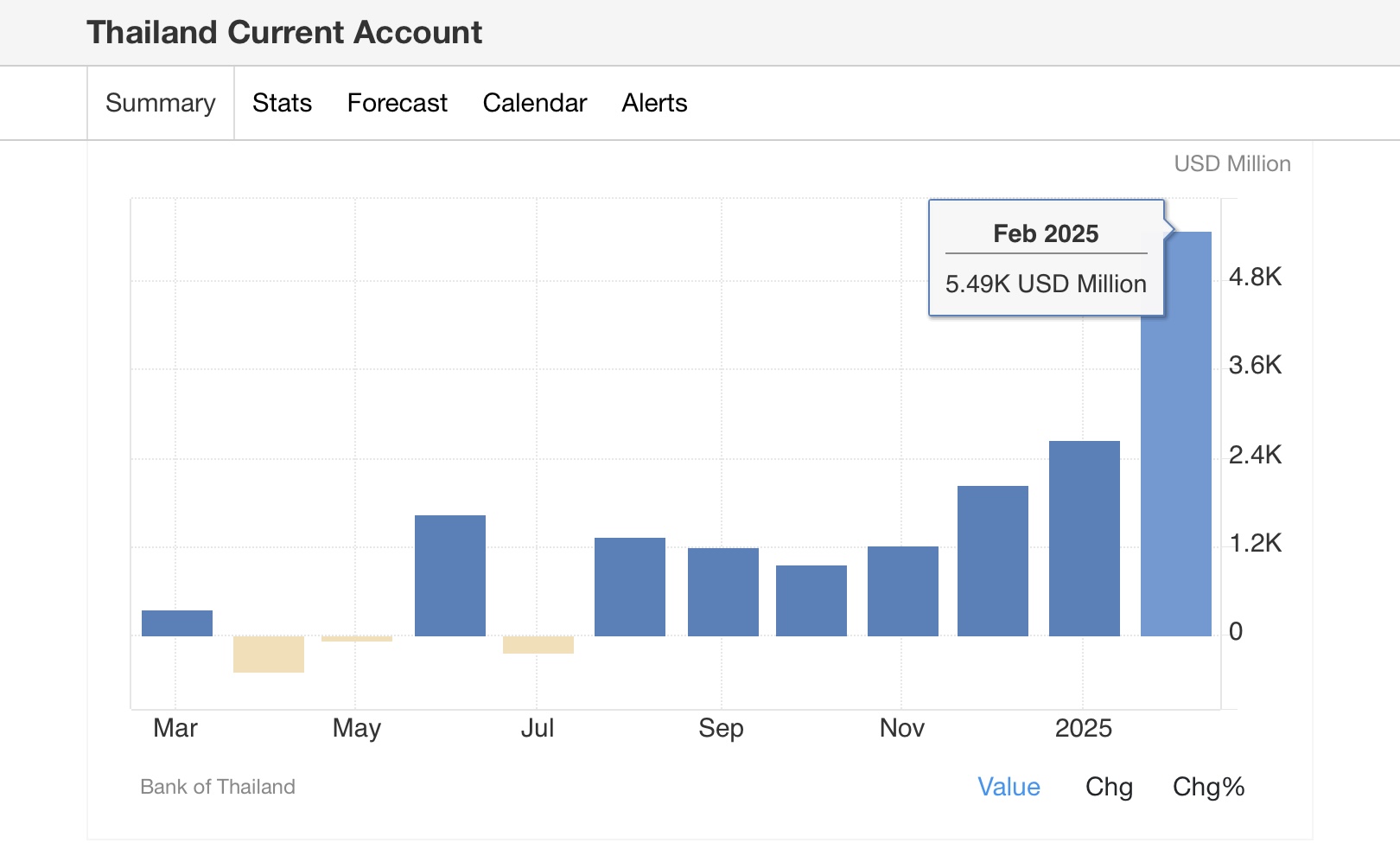1400x862 pixels.
Task: Select the Value chart view
Action: pyautogui.click(x=1009, y=787)
